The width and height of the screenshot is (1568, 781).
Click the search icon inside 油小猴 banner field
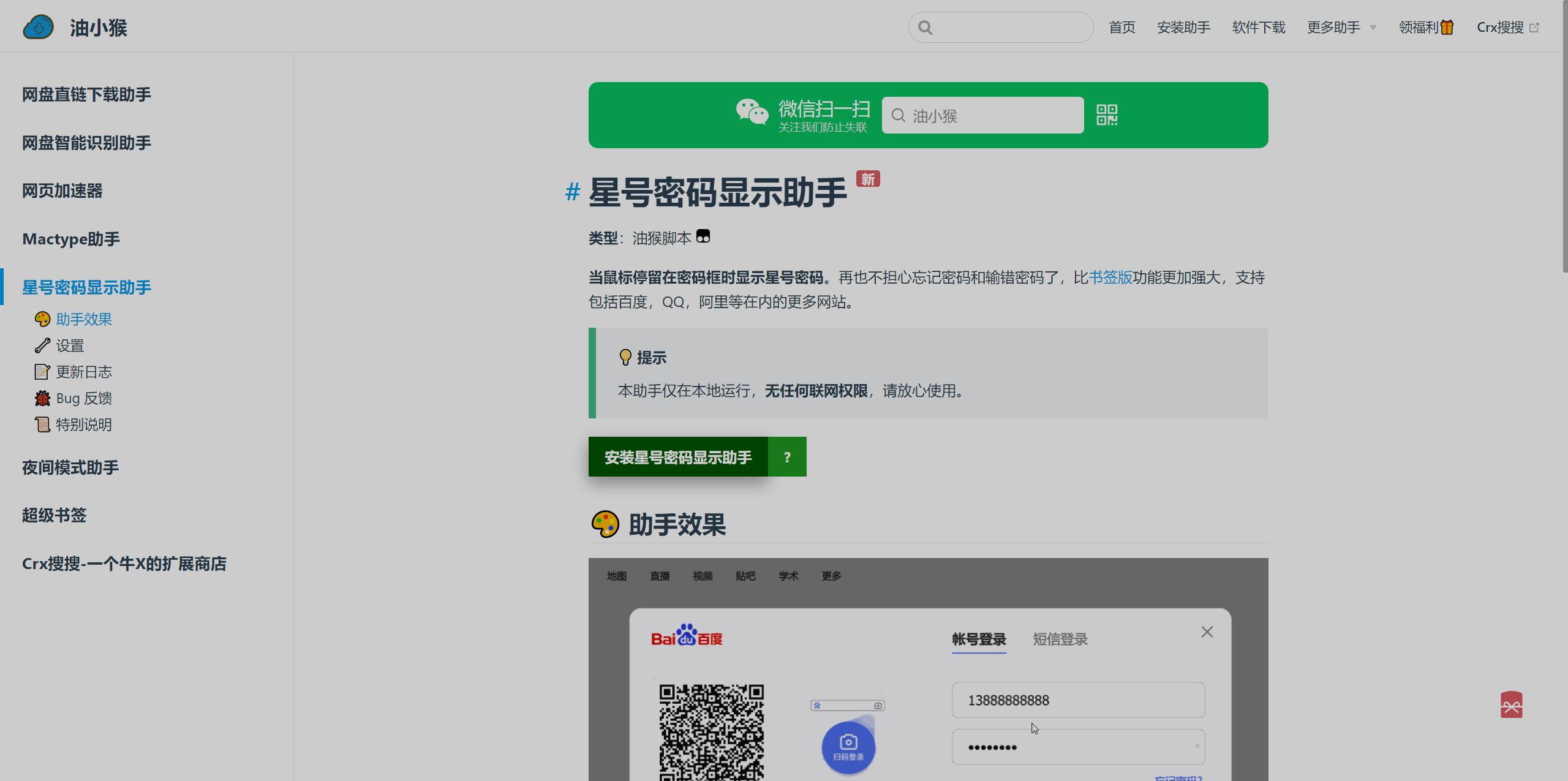(899, 115)
